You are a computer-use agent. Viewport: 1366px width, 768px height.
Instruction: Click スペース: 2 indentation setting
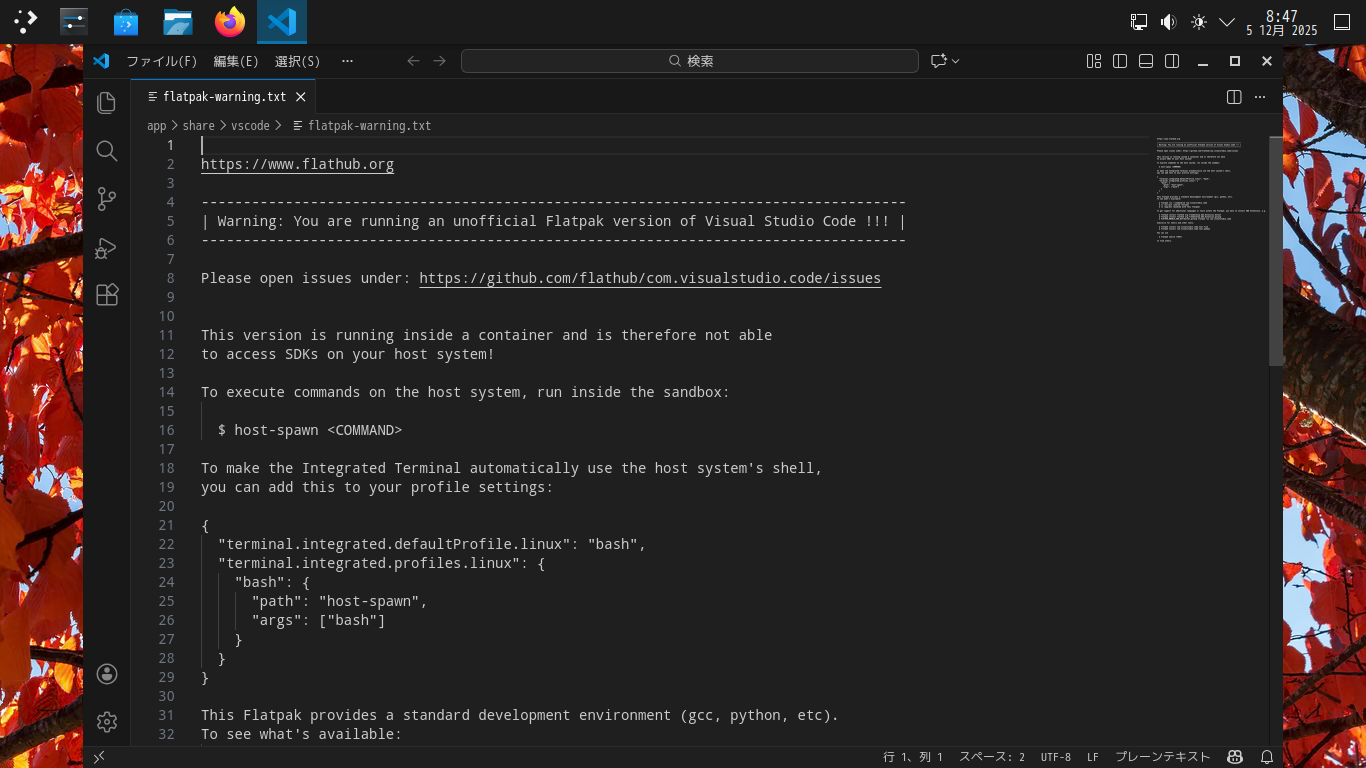992,757
